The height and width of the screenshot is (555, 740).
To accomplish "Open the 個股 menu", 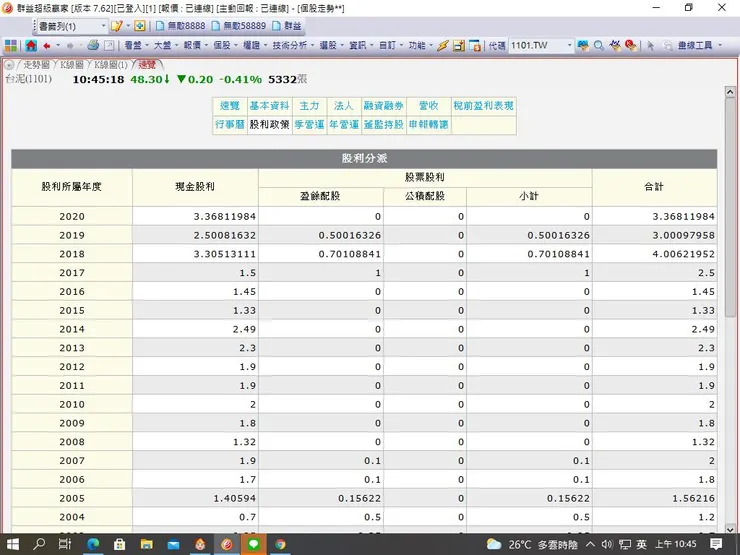I will [226, 46].
